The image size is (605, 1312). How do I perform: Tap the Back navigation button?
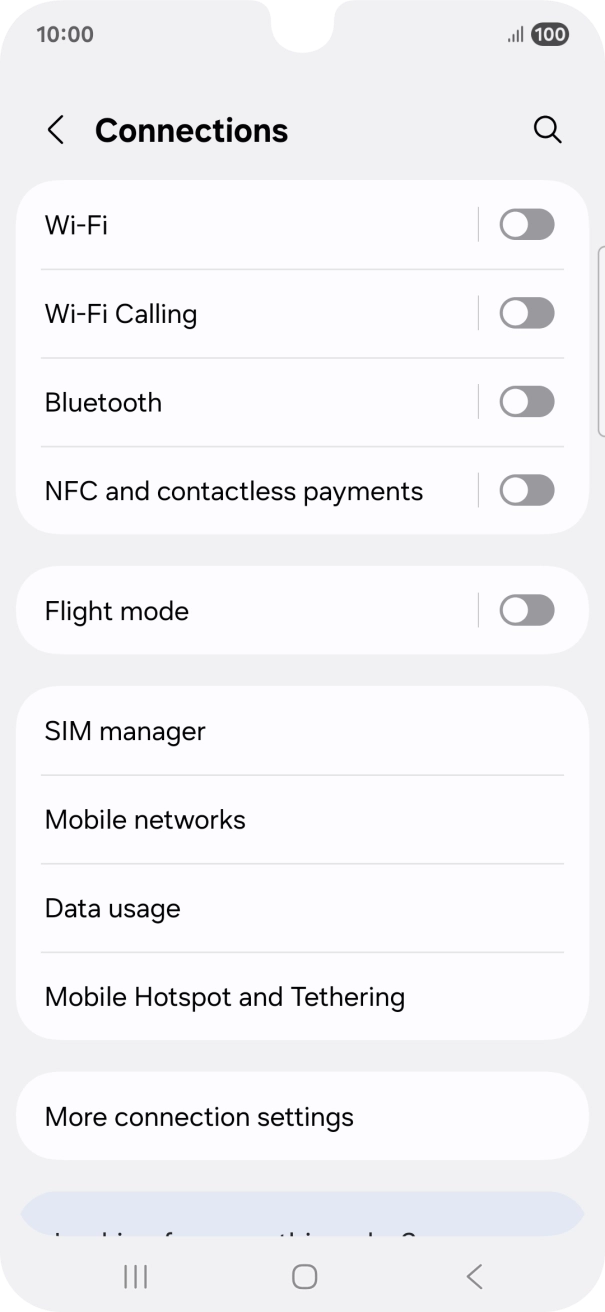click(x=473, y=1277)
